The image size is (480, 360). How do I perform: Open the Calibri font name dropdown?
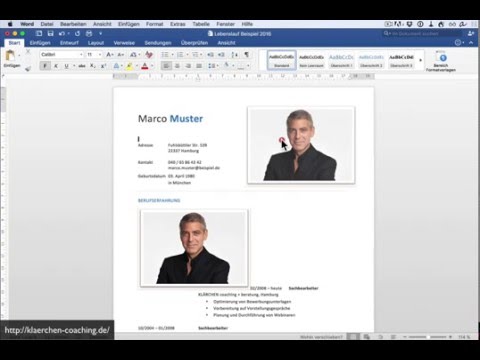pos(62,54)
